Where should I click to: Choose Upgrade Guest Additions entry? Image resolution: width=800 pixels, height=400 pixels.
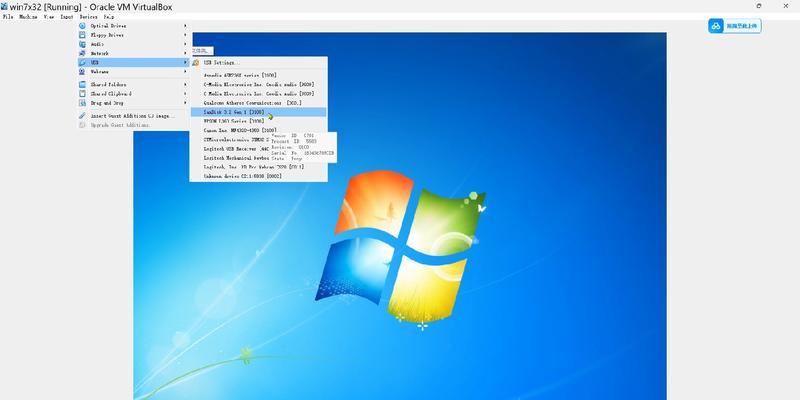tap(134, 125)
